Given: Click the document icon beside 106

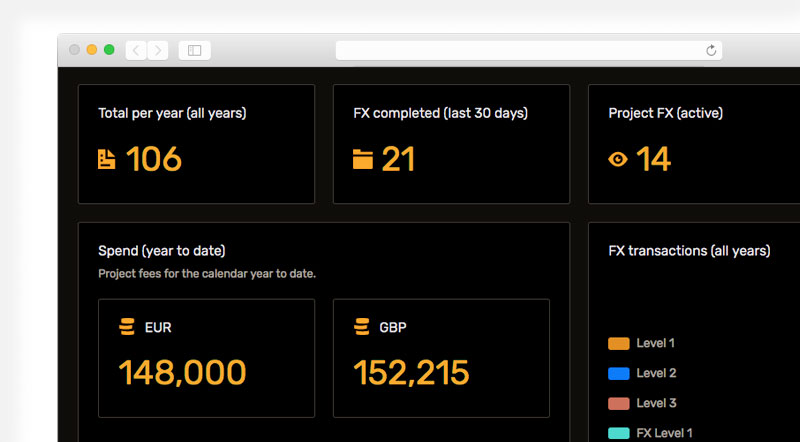Looking at the screenshot, I should click(106, 159).
